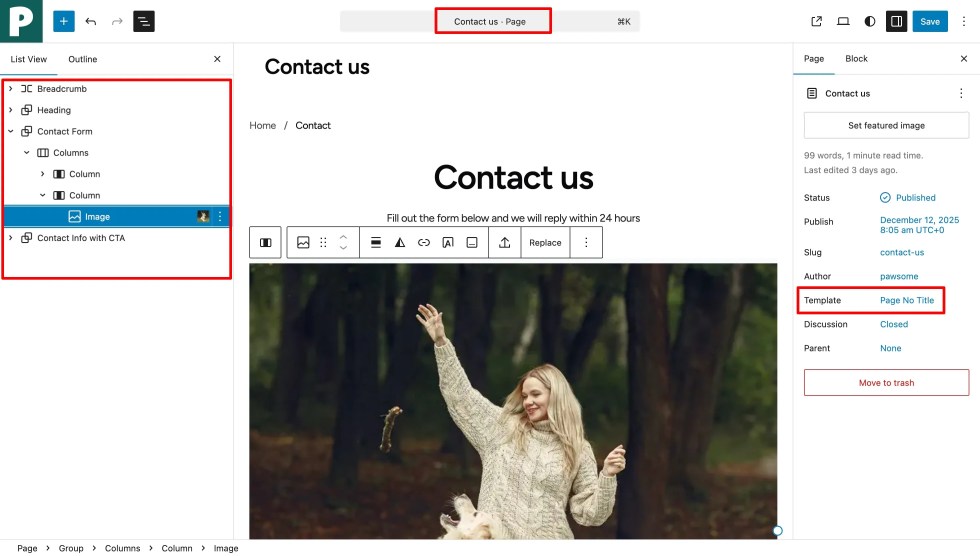The width and height of the screenshot is (980, 556).
Task: Select Contact Info with CTA row
Action: [x=117, y=237]
